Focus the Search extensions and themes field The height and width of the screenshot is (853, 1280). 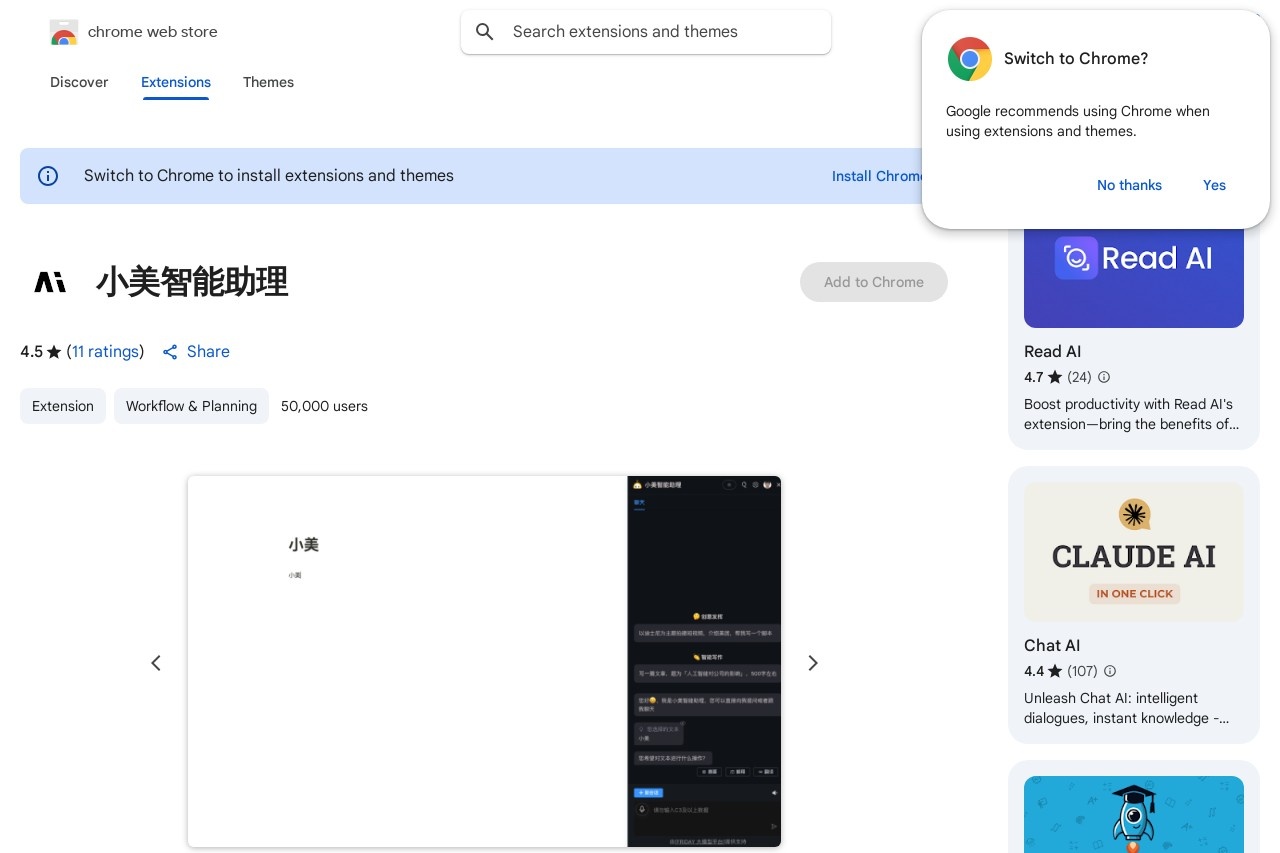646,32
